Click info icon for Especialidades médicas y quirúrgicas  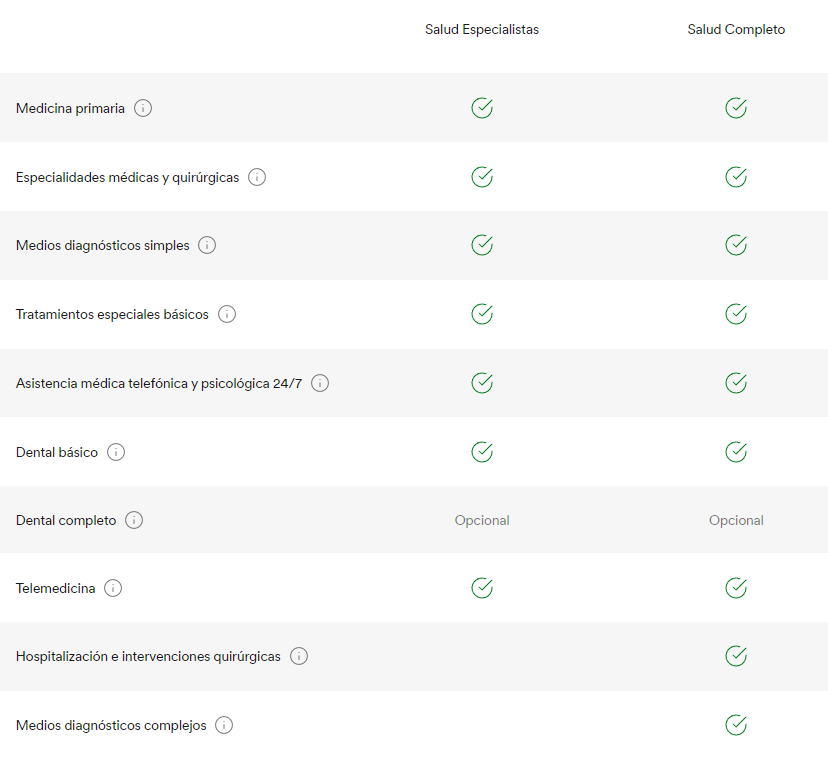coord(257,177)
